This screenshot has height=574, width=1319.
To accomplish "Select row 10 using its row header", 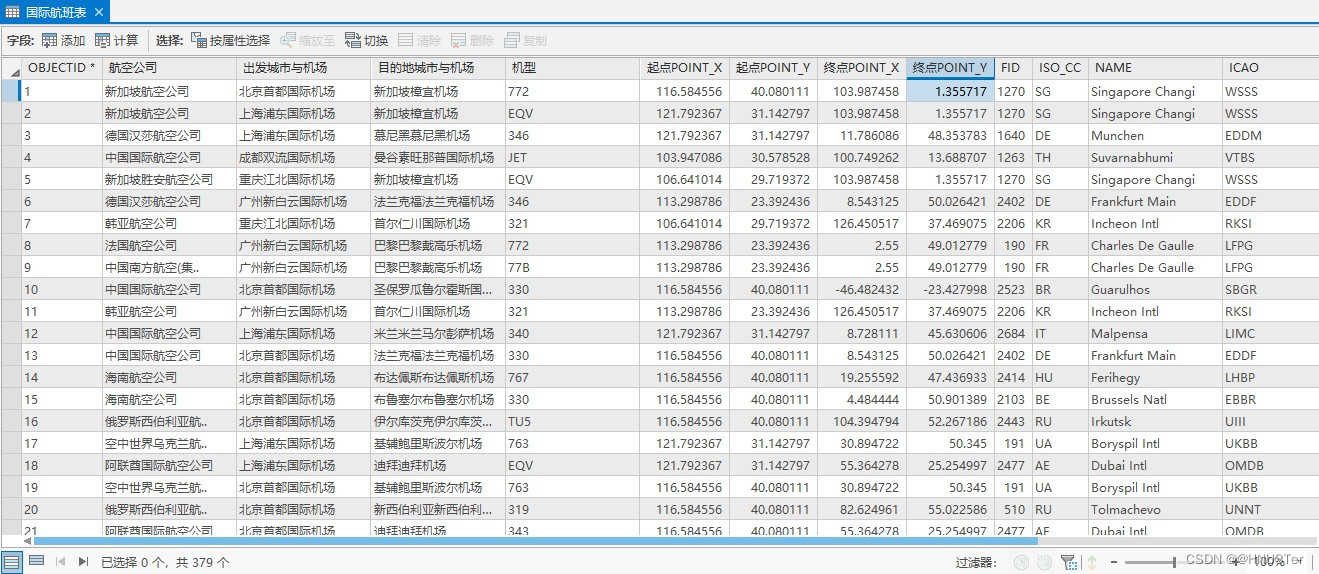I will coord(11,289).
